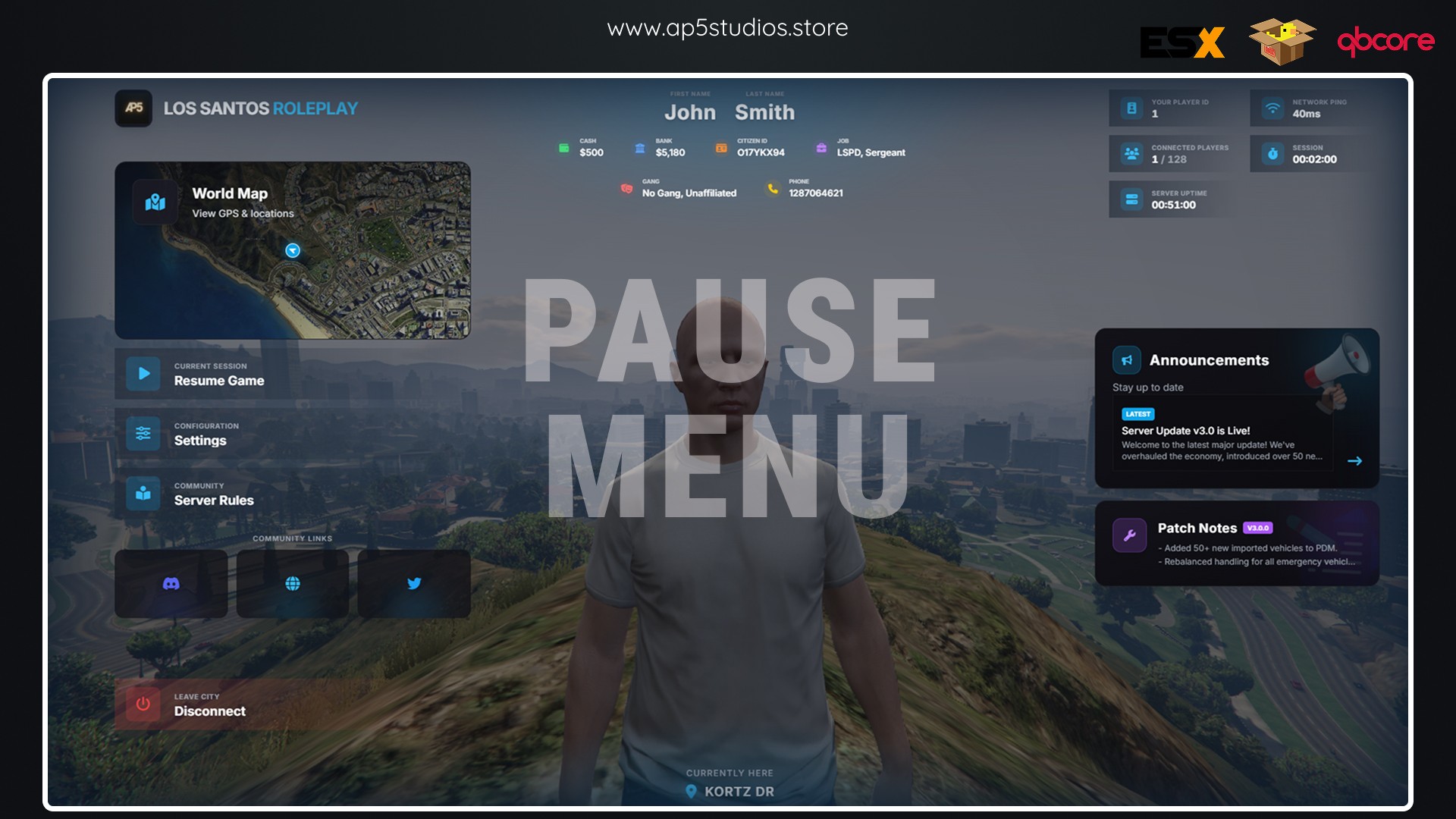Select the player location marker on map
Viewport: 1456px width, 819px height.
coord(293,250)
